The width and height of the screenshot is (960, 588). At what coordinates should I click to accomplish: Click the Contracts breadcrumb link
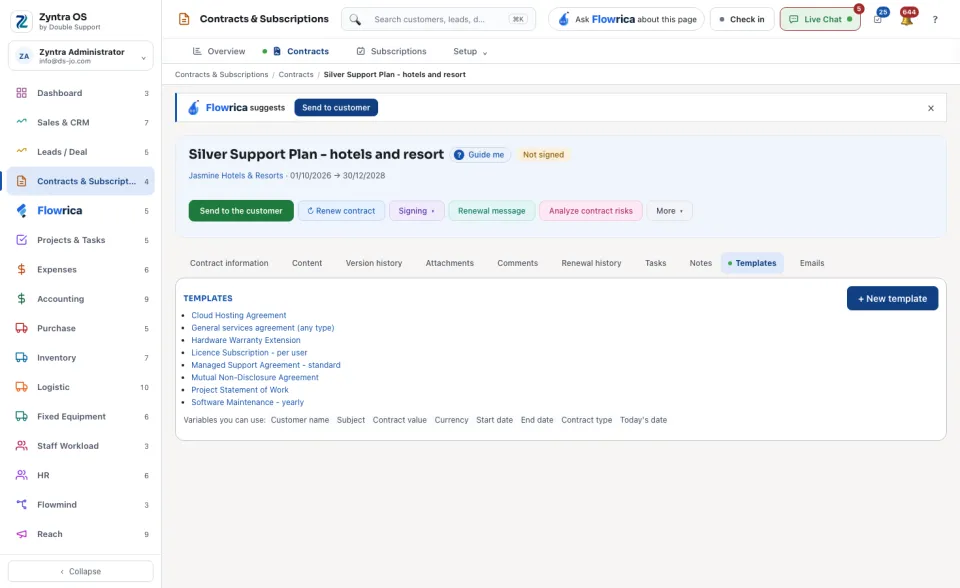296,75
